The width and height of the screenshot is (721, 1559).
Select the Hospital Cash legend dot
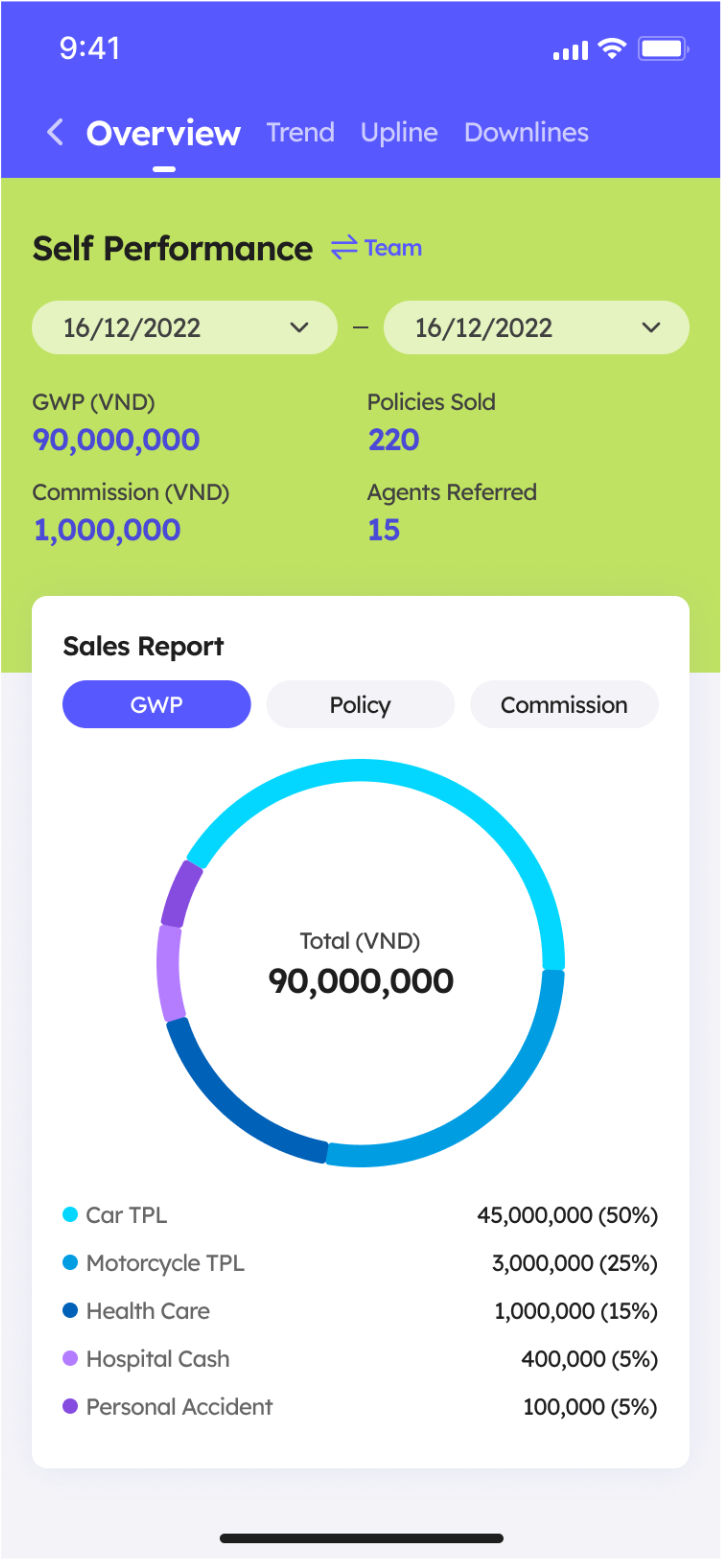coord(68,1358)
